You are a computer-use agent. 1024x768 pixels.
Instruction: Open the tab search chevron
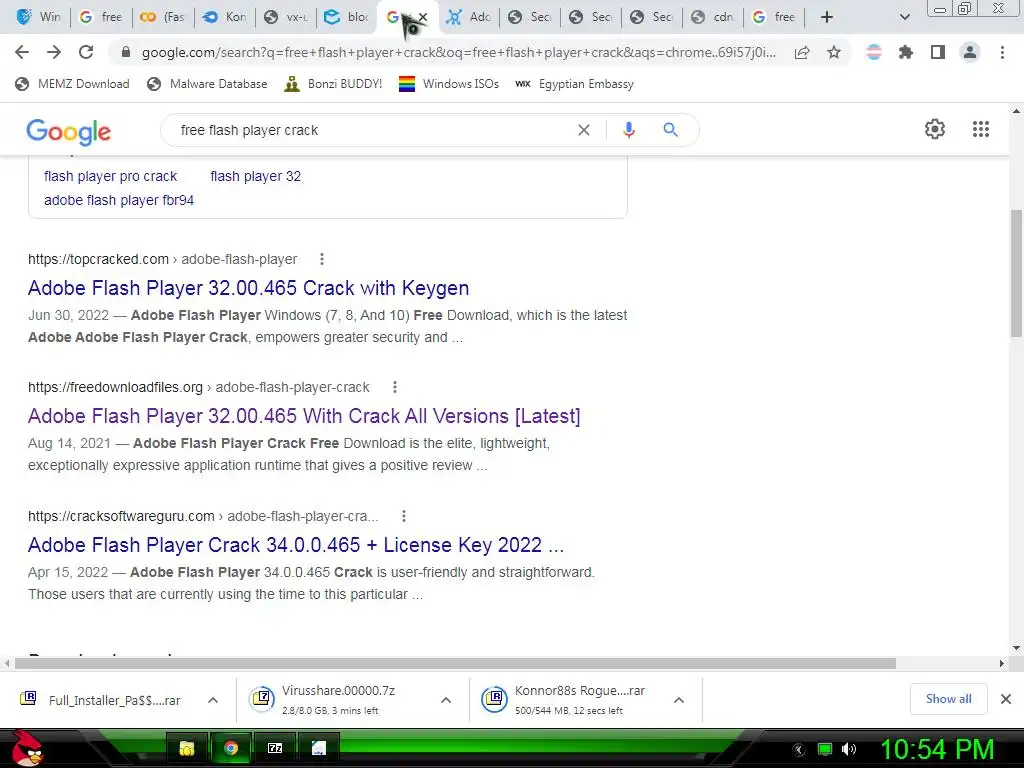click(904, 17)
